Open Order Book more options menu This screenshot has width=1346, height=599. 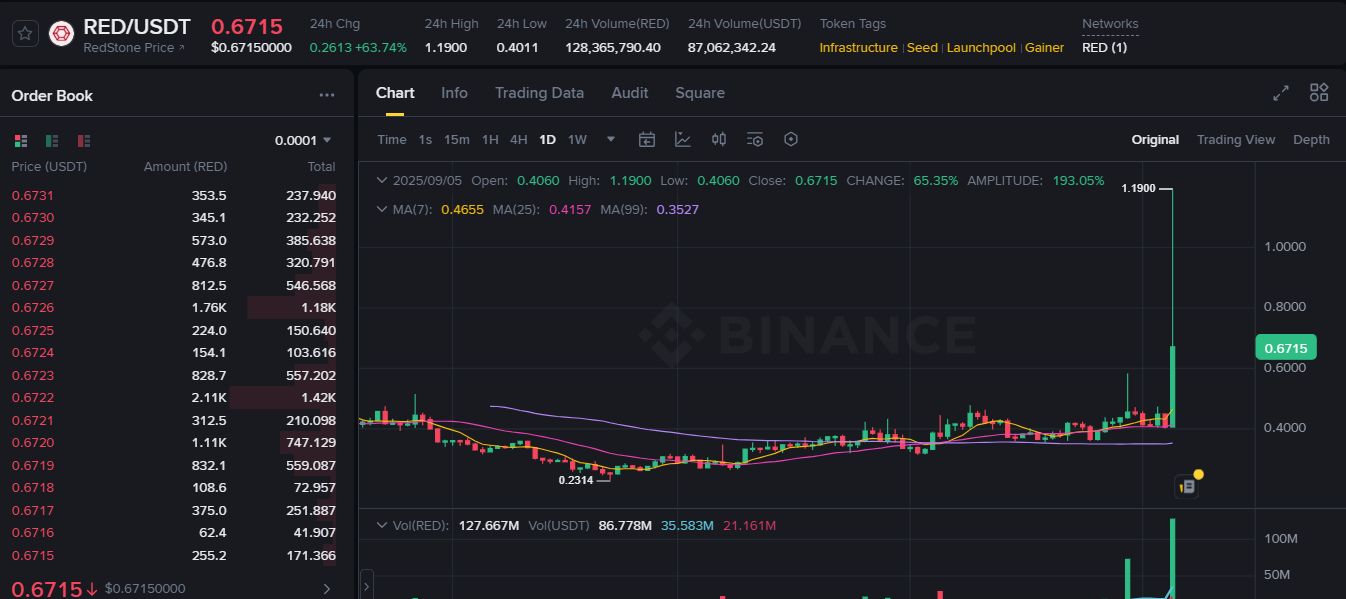tap(327, 94)
